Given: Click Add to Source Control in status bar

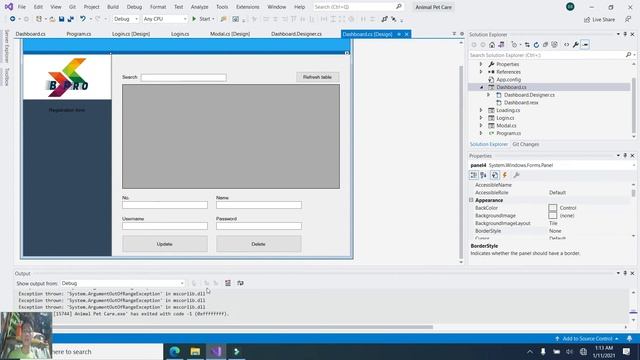Looking at the screenshot, I should (587, 338).
